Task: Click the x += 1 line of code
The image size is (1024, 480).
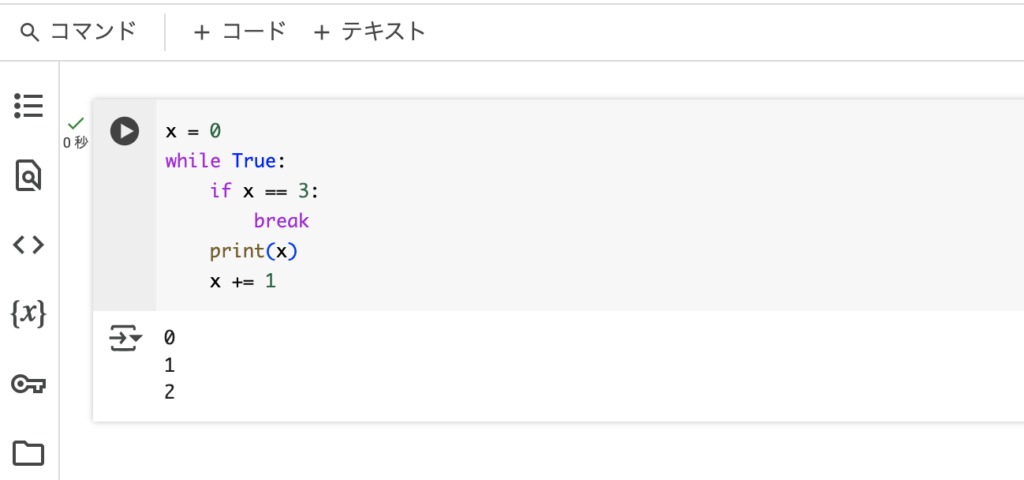Action: click(x=243, y=281)
